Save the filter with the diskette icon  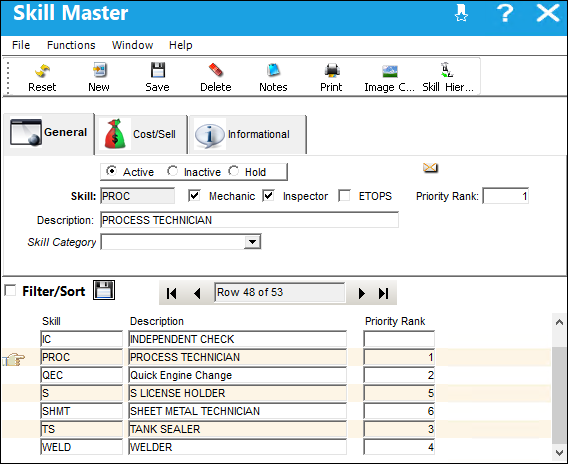tap(104, 290)
